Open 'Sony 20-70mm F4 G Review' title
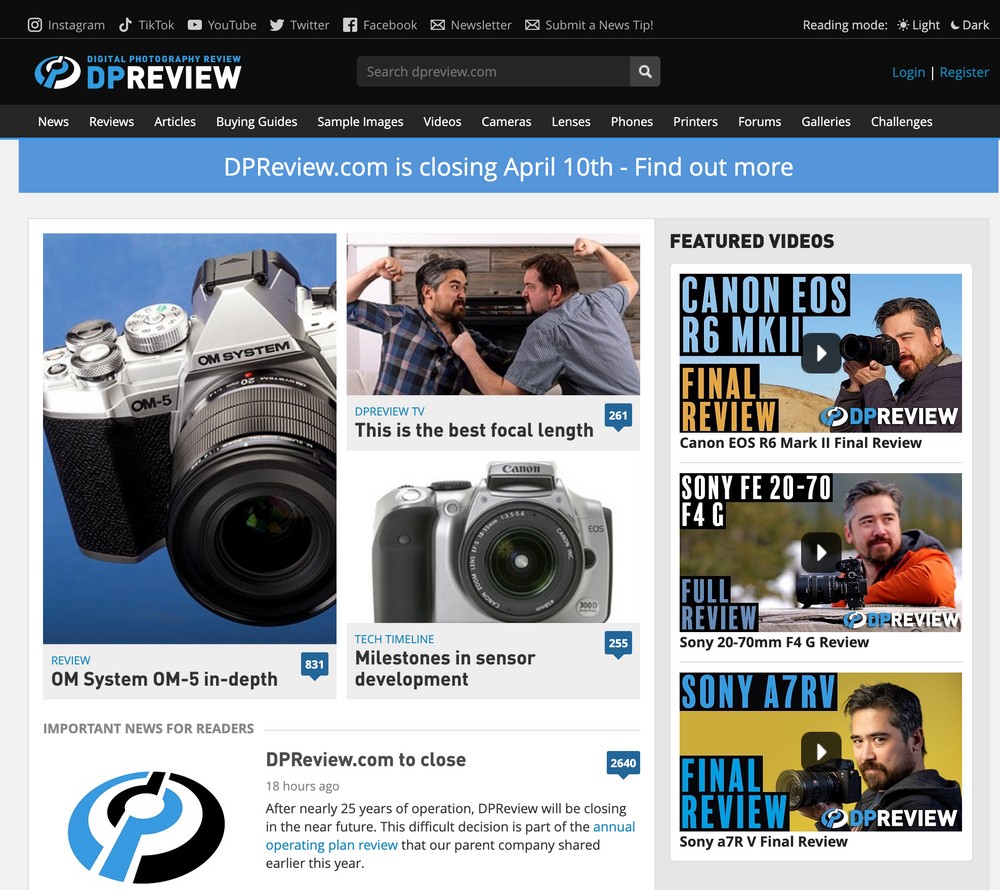 774,642
